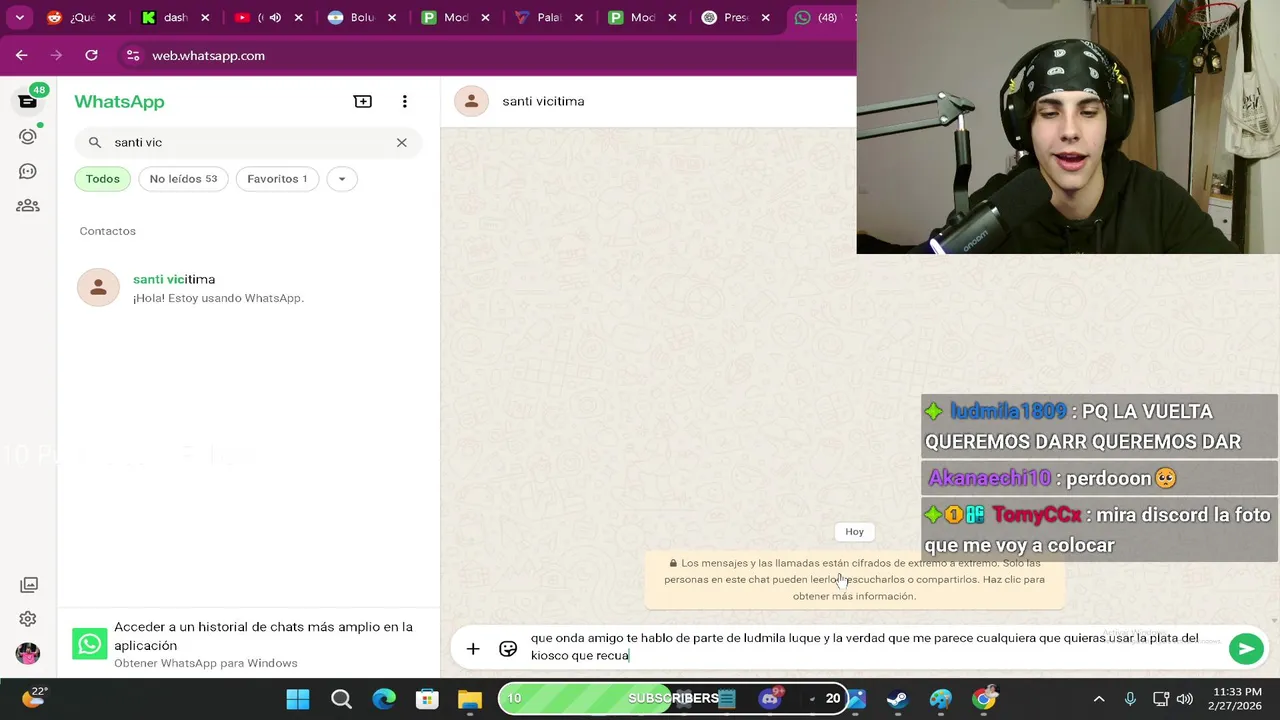Switch to the Kick 'dash' tab

tap(175, 17)
